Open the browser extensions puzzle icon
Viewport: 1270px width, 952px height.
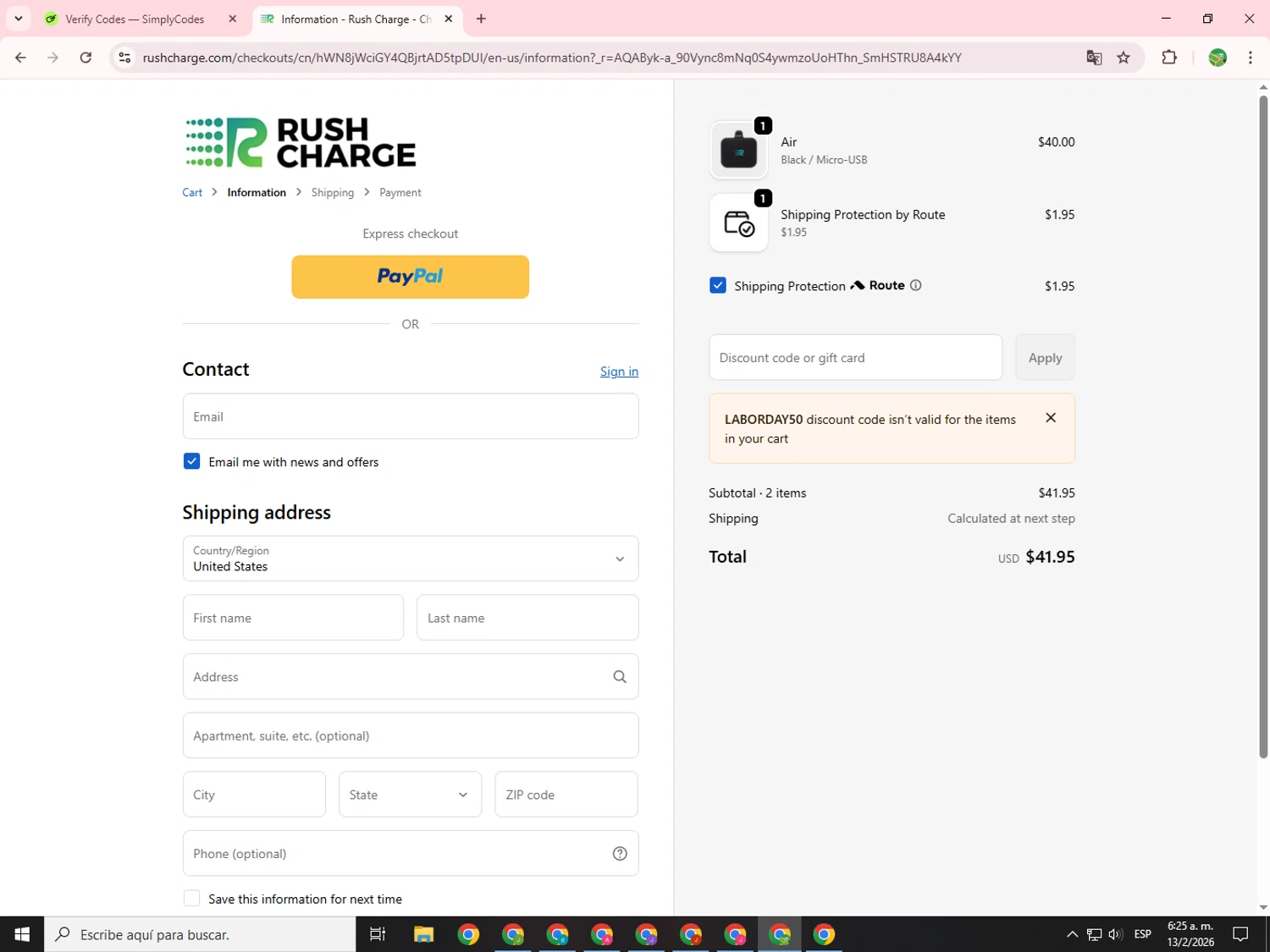[x=1169, y=58]
